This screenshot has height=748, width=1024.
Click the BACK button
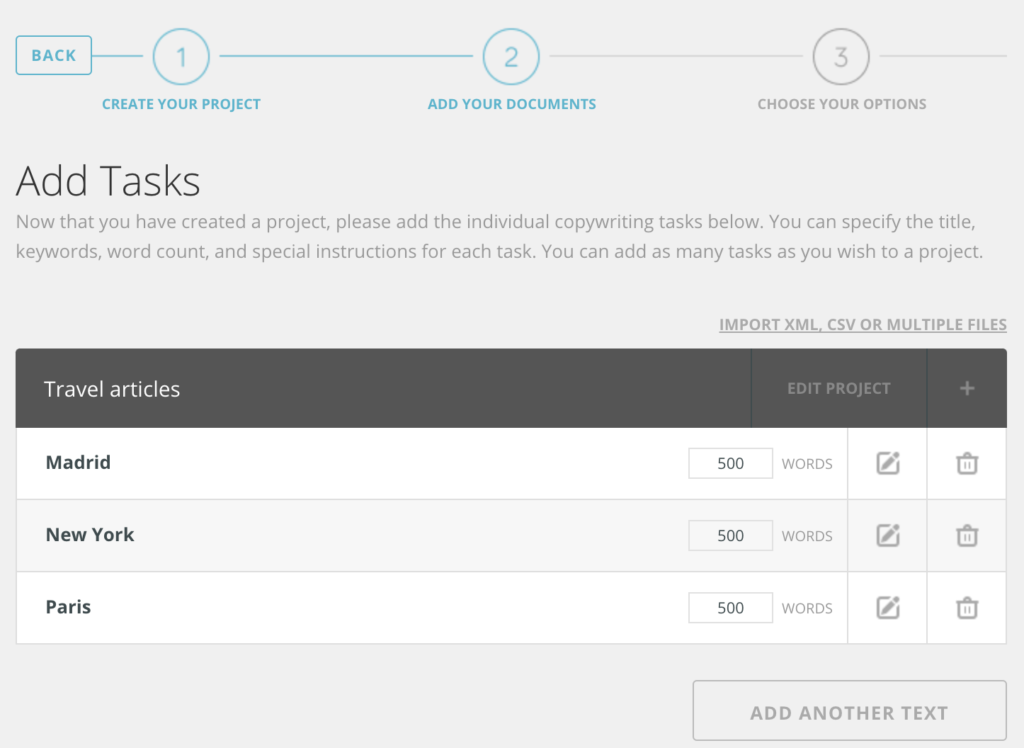pyautogui.click(x=53, y=55)
